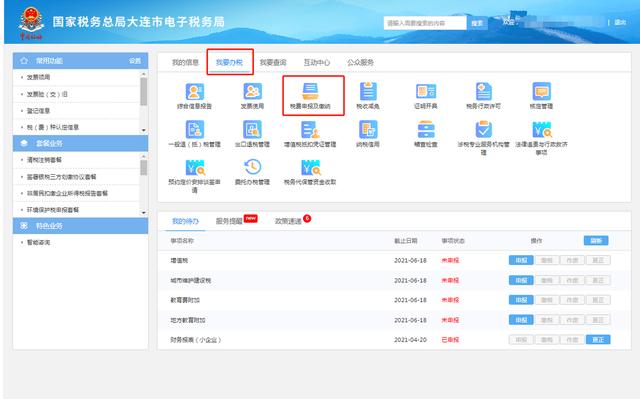Switch to 公众服务 tab

pyautogui.click(x=360, y=62)
